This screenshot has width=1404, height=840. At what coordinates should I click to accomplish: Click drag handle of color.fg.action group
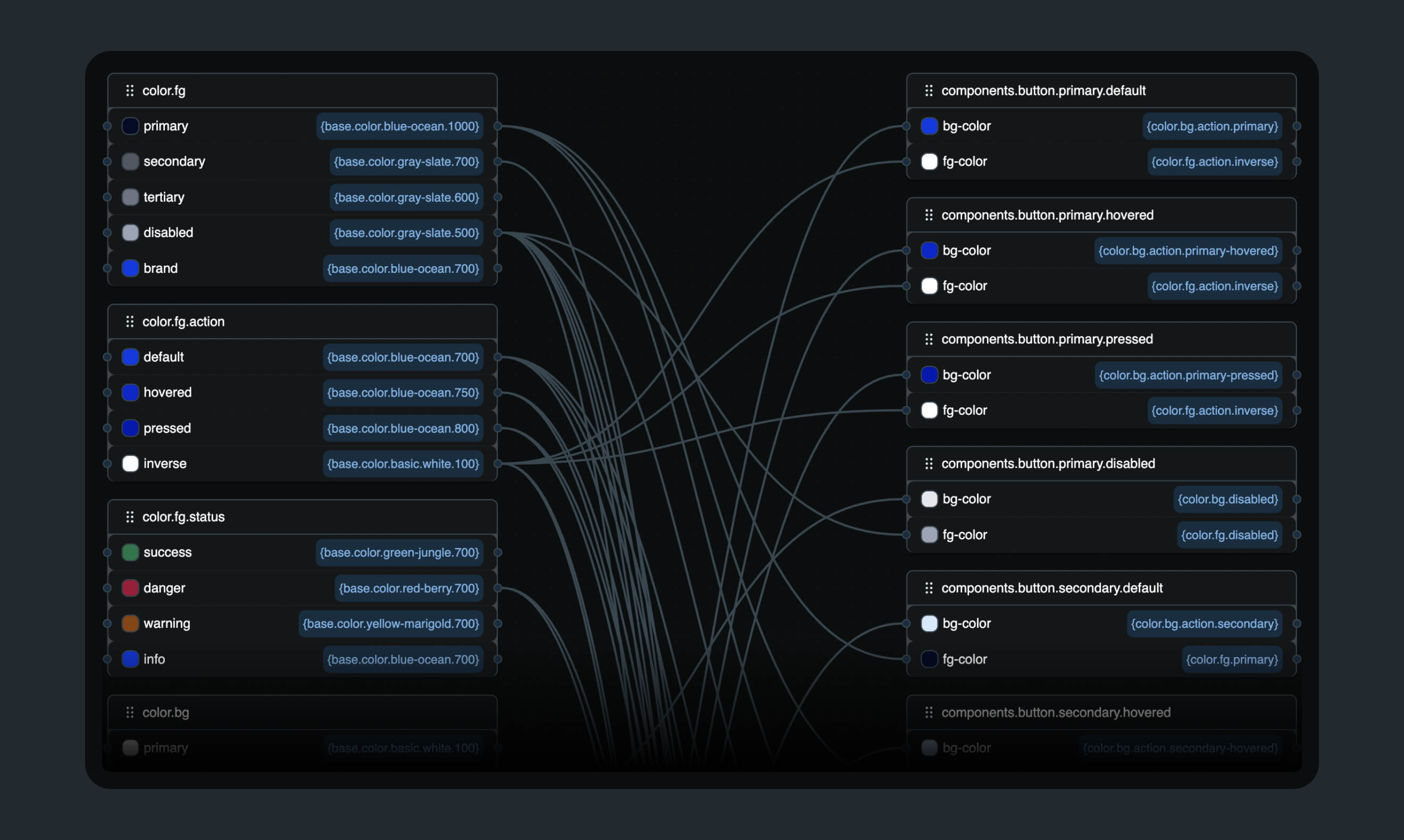130,322
